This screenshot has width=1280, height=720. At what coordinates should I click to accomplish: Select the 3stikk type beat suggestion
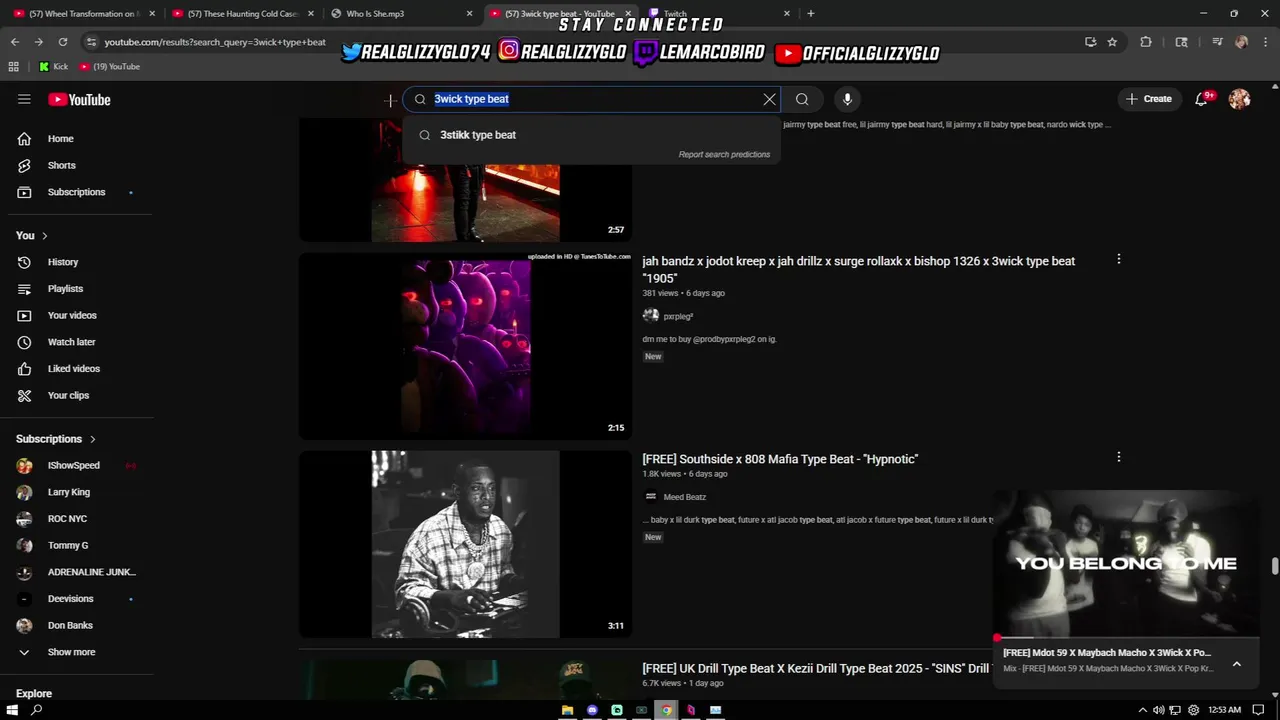(x=592, y=135)
